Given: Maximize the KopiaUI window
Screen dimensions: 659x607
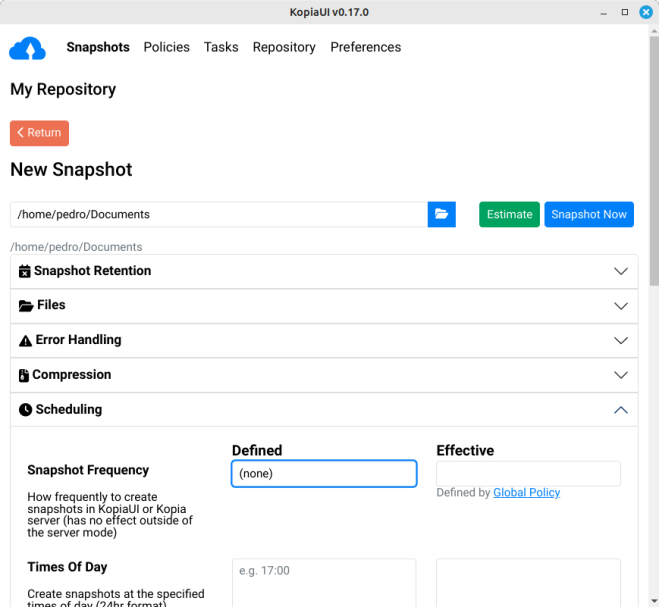Looking at the screenshot, I should (625, 12).
